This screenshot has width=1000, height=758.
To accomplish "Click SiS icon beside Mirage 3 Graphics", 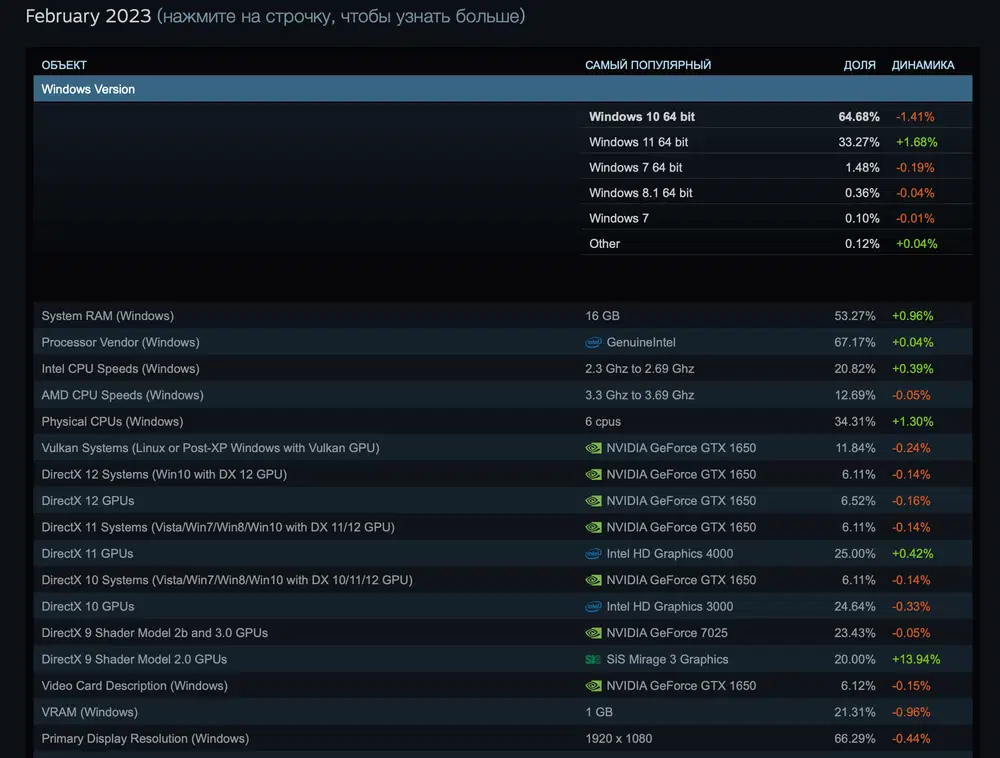I will (593, 660).
